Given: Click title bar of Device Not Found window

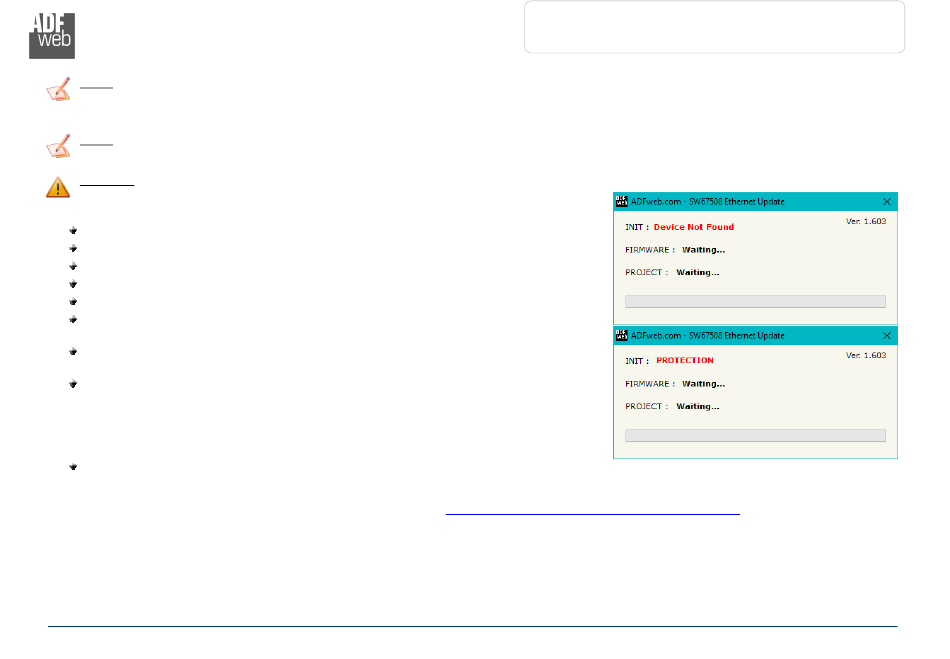Looking at the screenshot, I should click(x=755, y=202).
